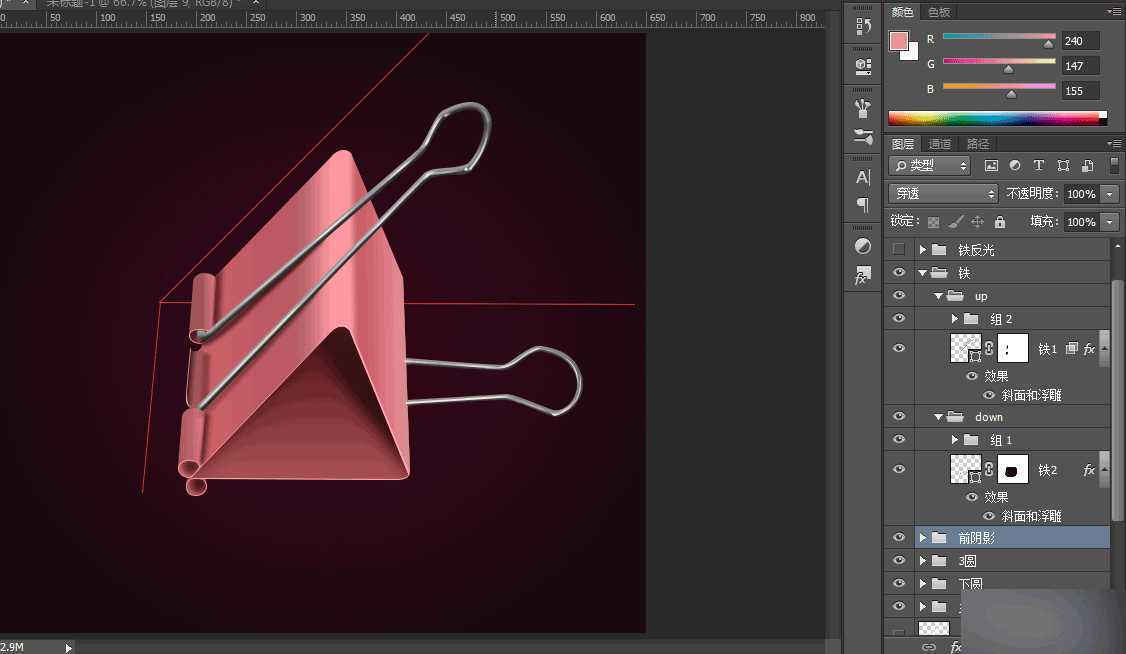Click the 铁2 layer mask thumbnail

[x=1013, y=469]
